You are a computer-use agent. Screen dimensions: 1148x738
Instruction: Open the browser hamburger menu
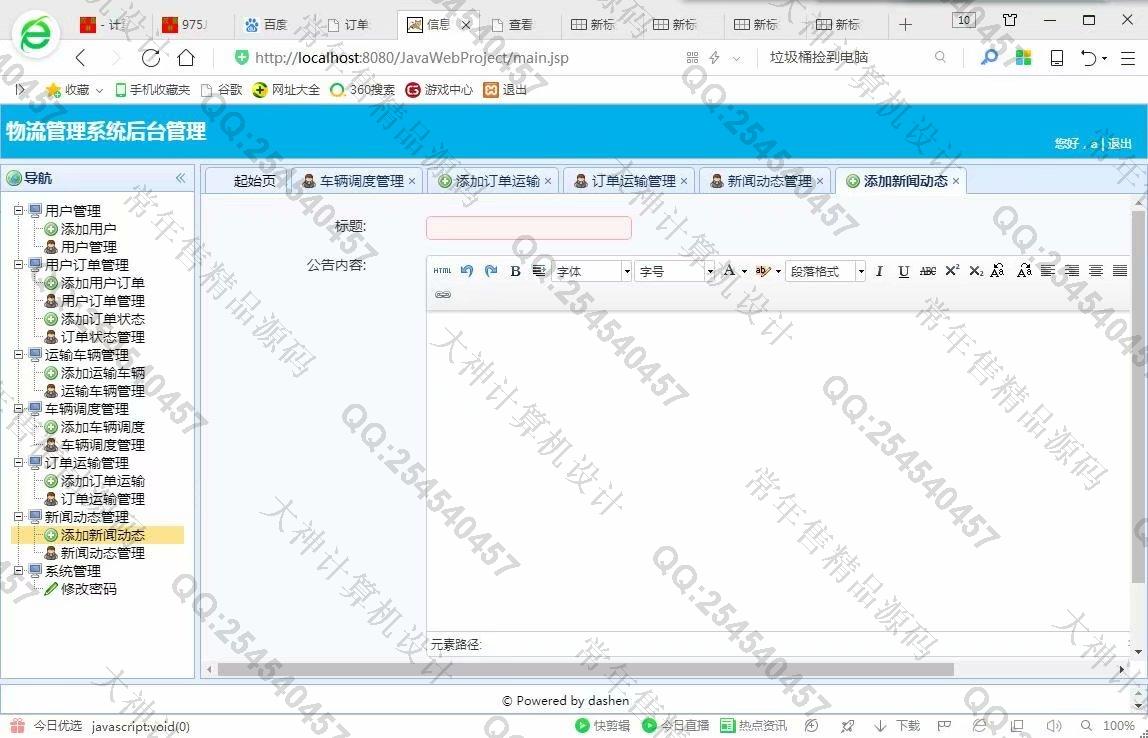coord(1128,58)
